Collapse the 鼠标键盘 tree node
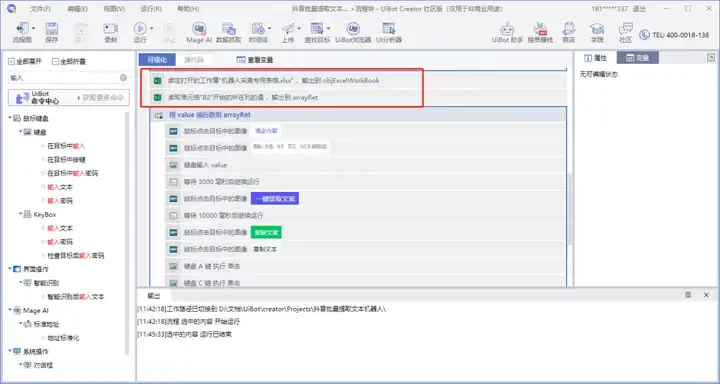Screen dimensions: 720x384 10,118
